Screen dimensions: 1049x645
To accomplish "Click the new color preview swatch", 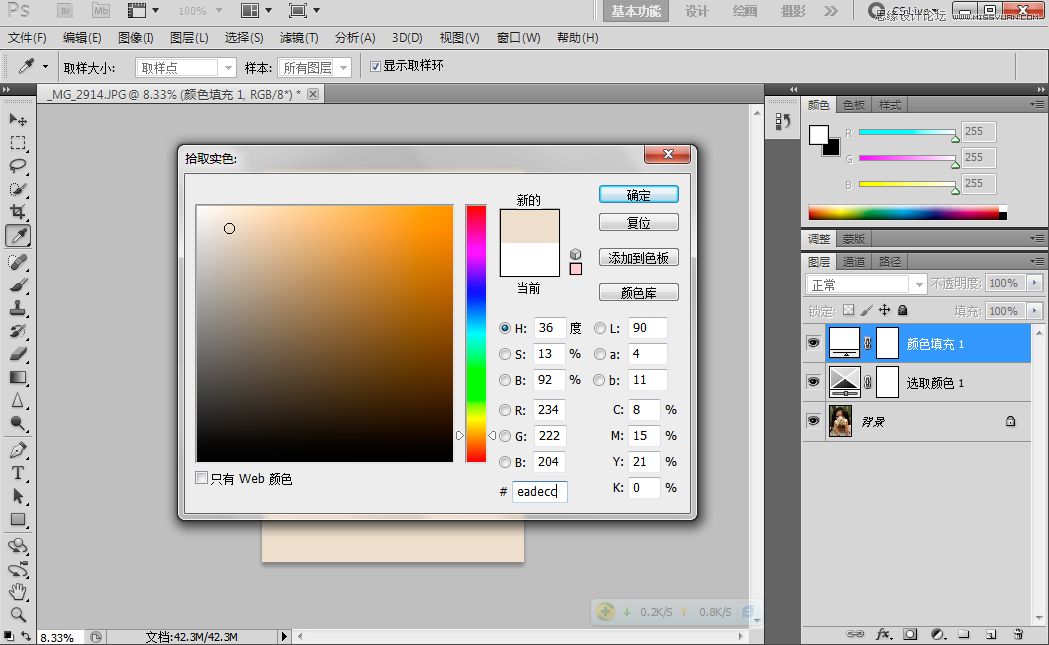I will [x=530, y=226].
